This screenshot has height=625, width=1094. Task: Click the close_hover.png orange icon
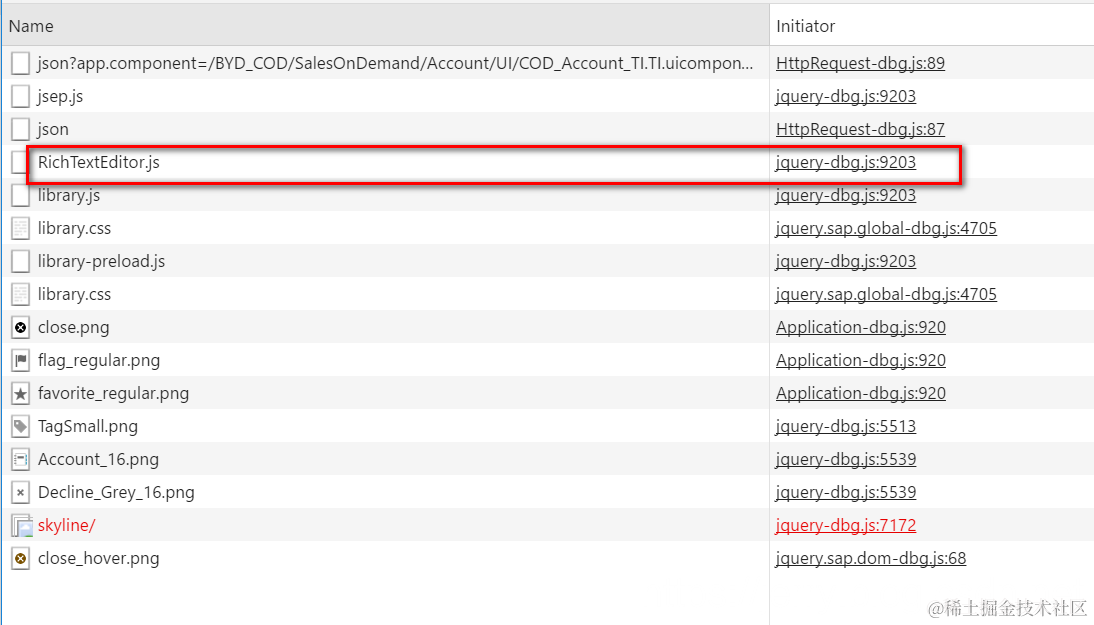point(20,559)
